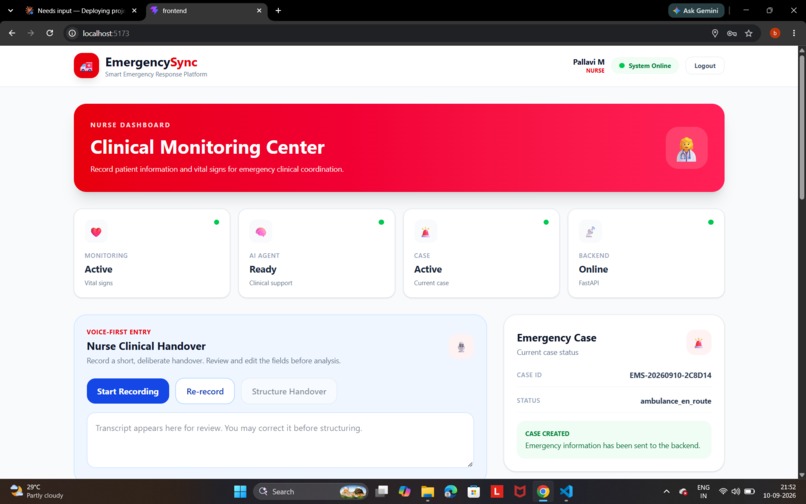Reload the page with refresh icon
This screenshot has height=504, width=806.
[49, 33]
